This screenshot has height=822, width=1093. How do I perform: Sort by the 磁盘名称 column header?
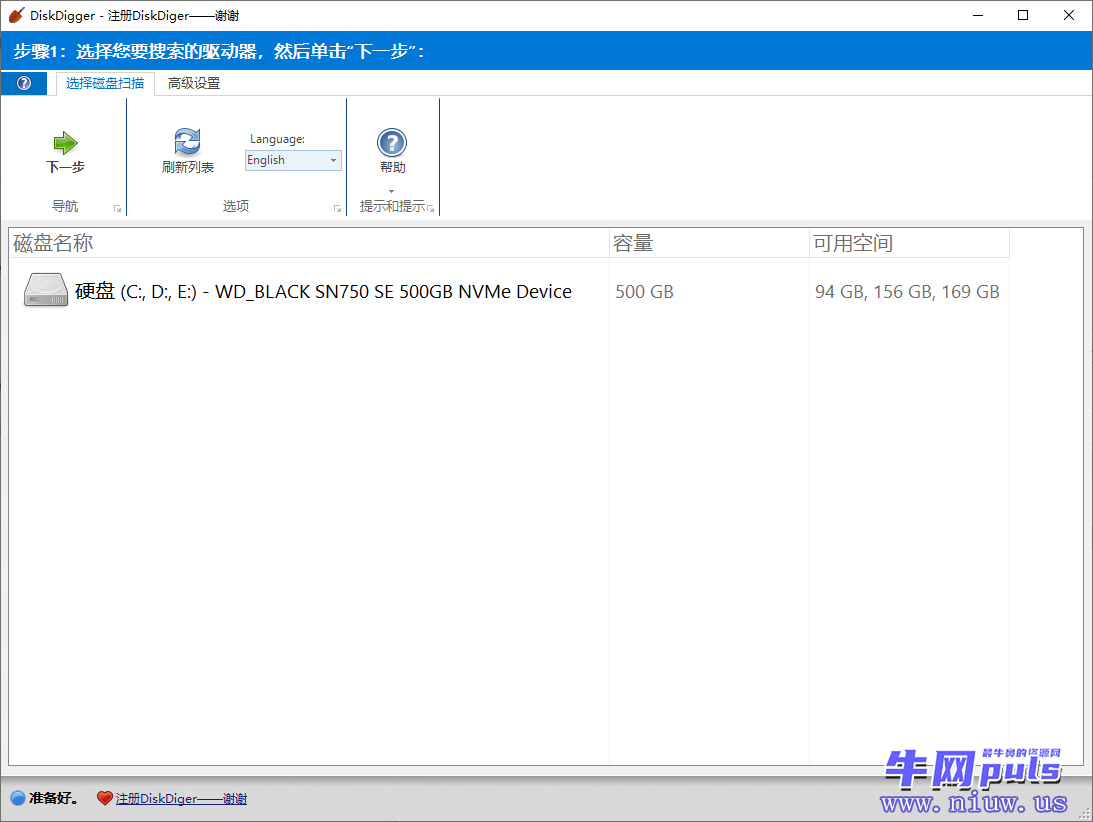(x=309, y=243)
